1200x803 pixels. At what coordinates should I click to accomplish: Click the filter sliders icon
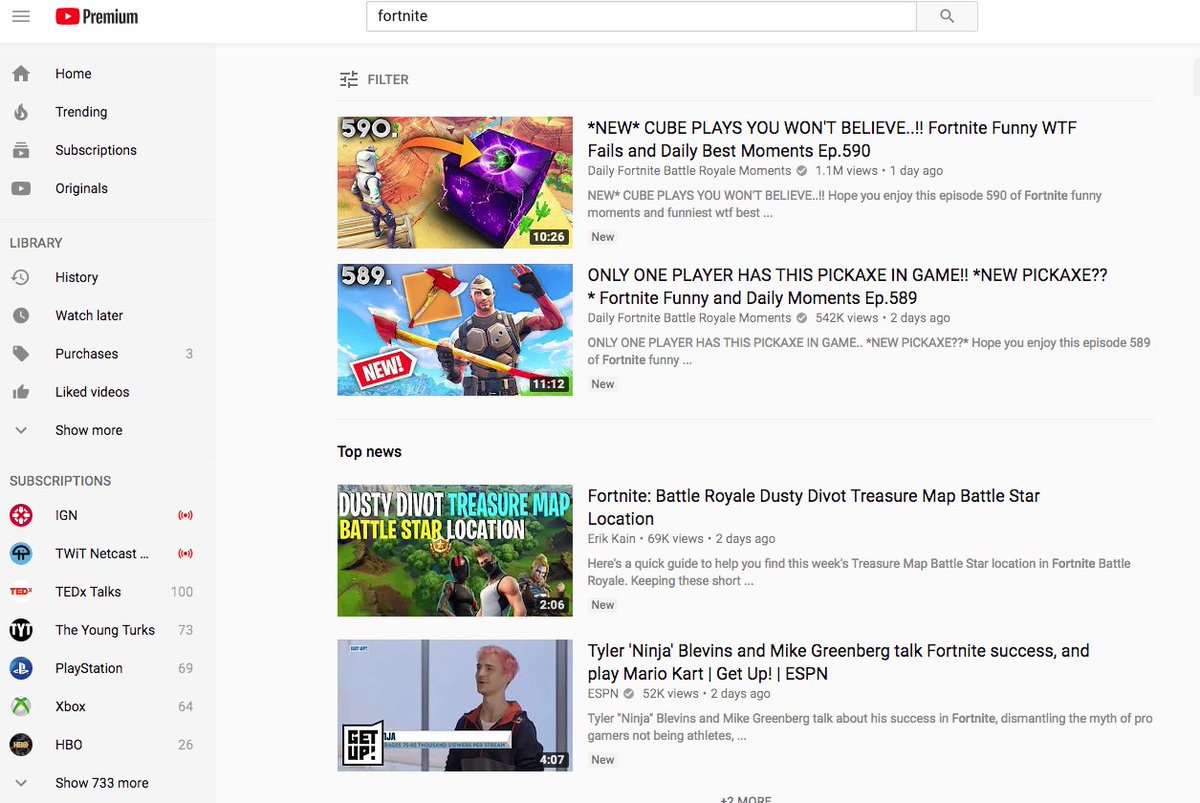[x=348, y=79]
